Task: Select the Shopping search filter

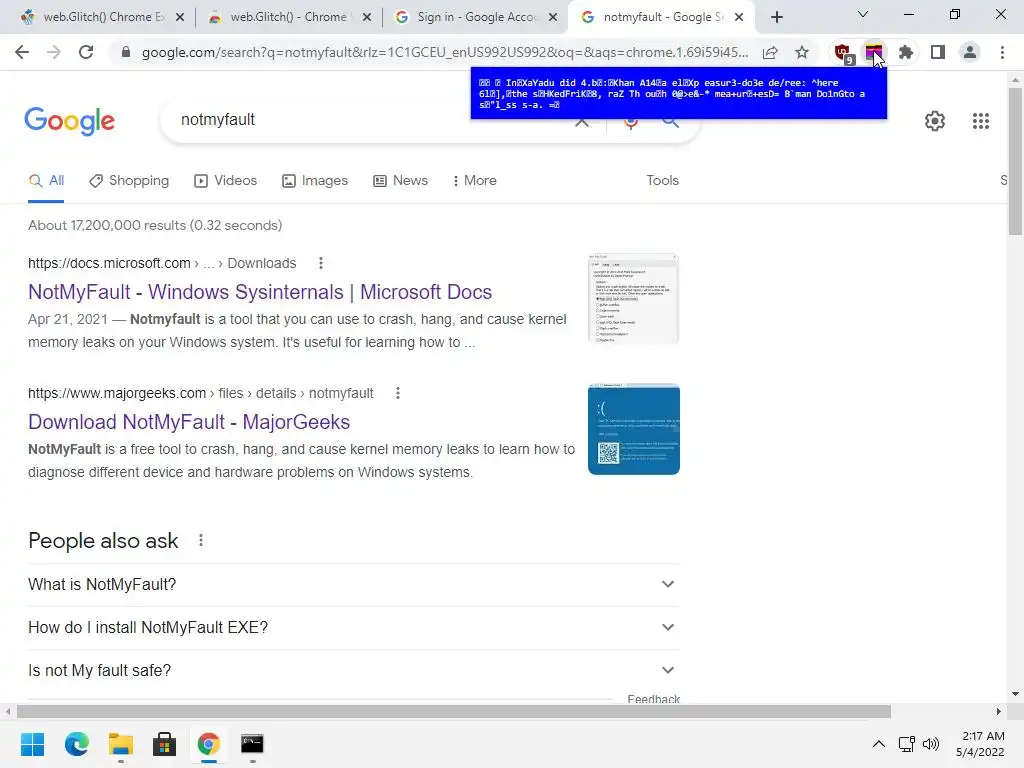Action: coord(129,181)
